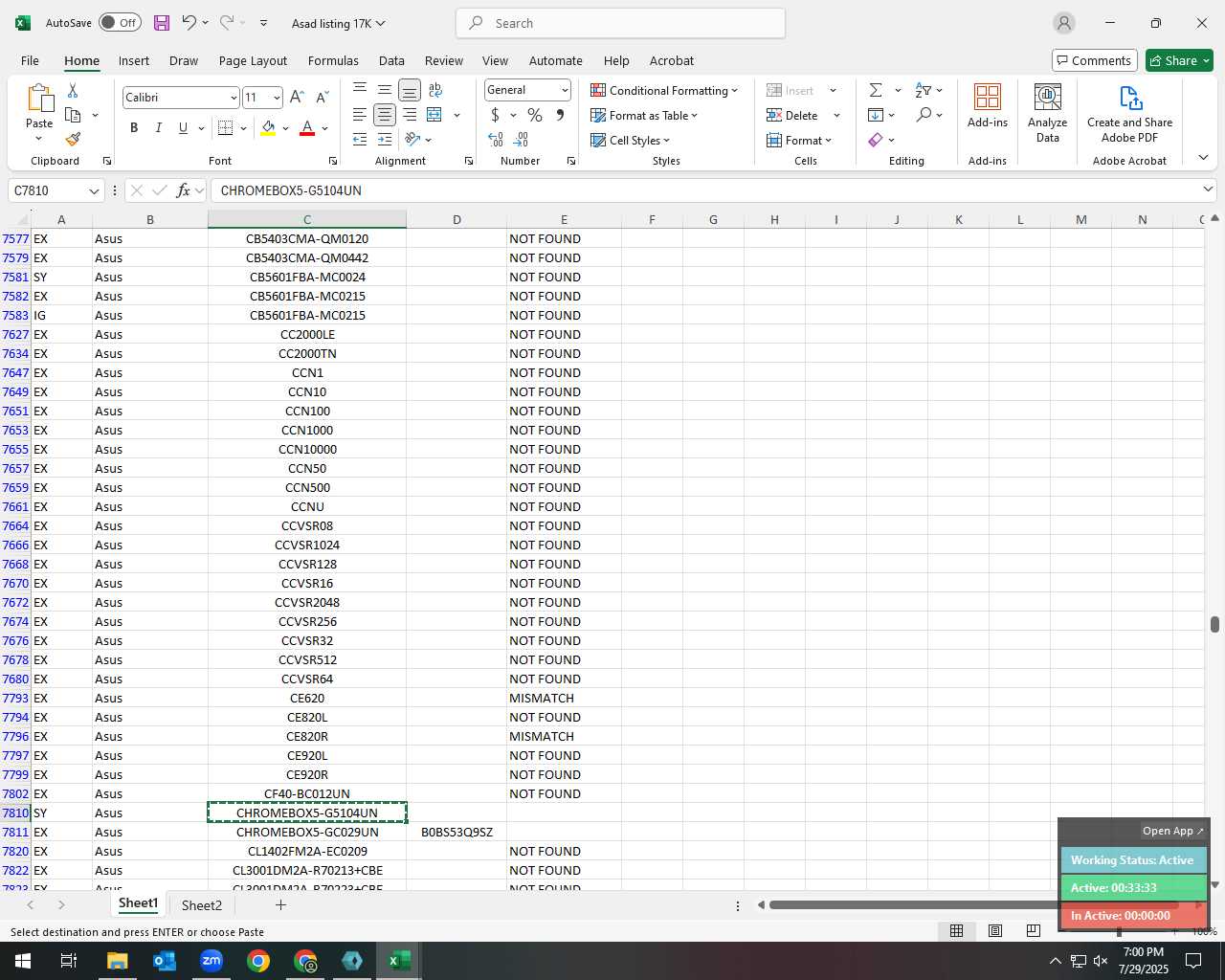Switch to the Insert ribbon tab
Screen dimensions: 1225x980
pyautogui.click(x=134, y=60)
